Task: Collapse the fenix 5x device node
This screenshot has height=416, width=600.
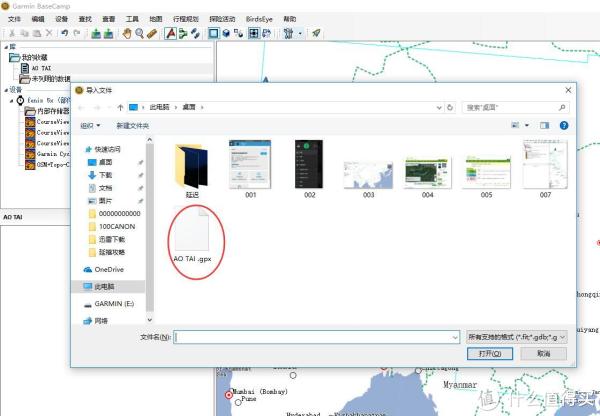Action: (12, 101)
